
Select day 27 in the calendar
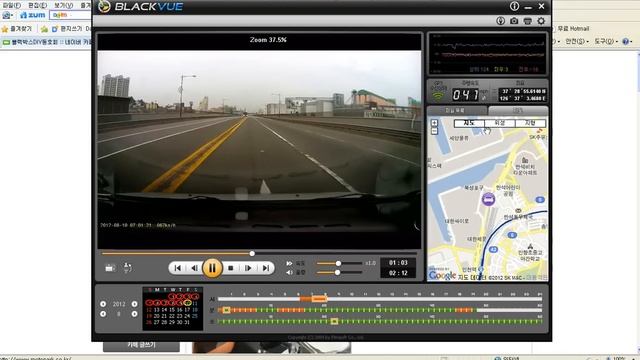tap(156, 322)
